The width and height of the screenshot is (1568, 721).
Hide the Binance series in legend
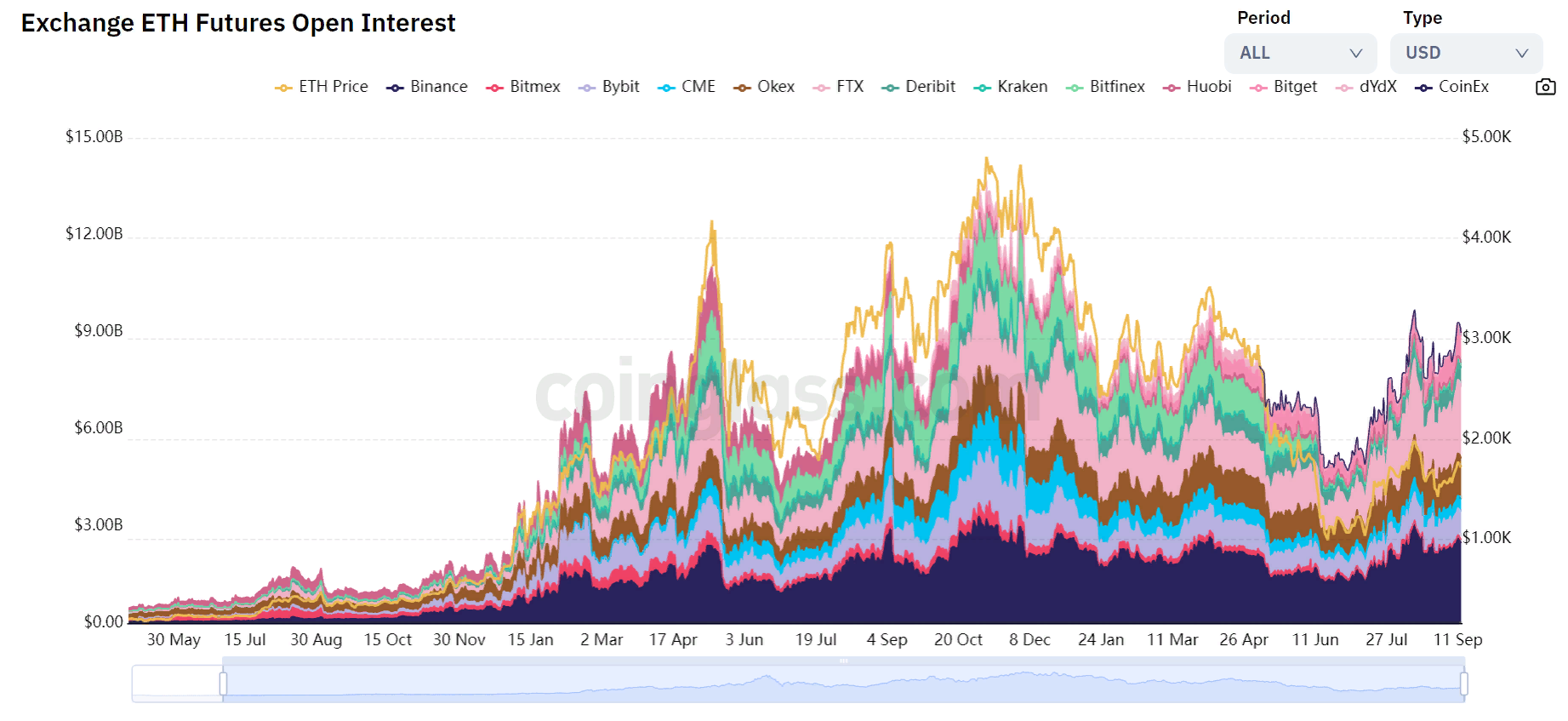click(x=427, y=87)
